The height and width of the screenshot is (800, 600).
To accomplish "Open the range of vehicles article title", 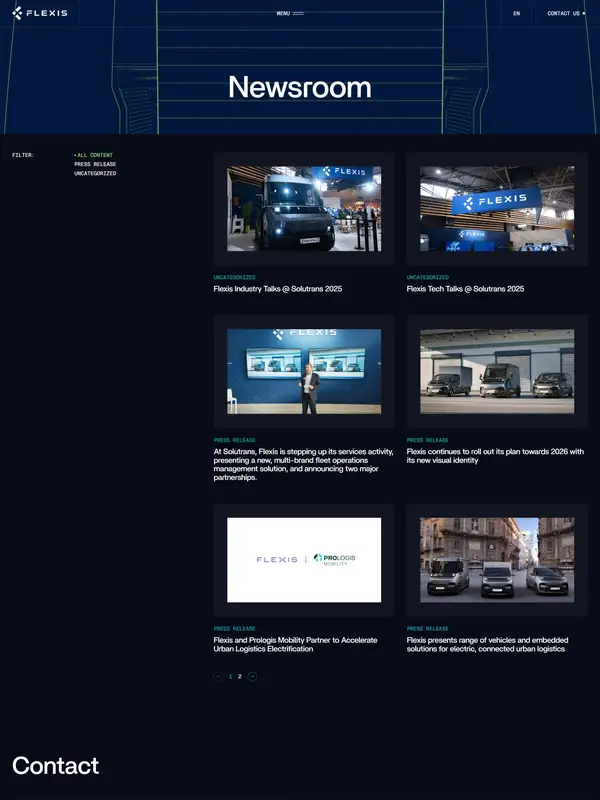I will tap(486, 644).
